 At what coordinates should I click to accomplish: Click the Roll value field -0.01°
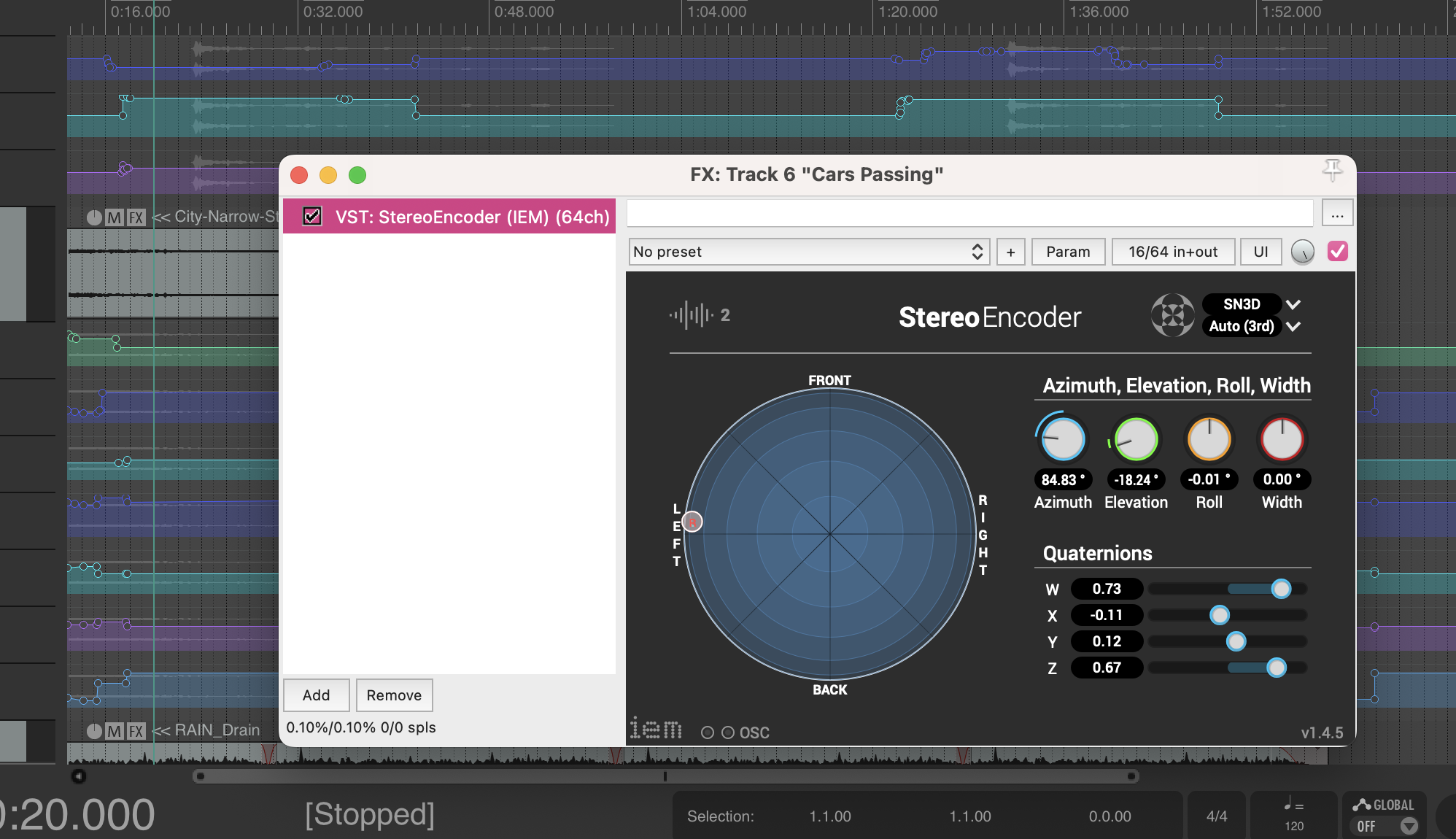1209,479
